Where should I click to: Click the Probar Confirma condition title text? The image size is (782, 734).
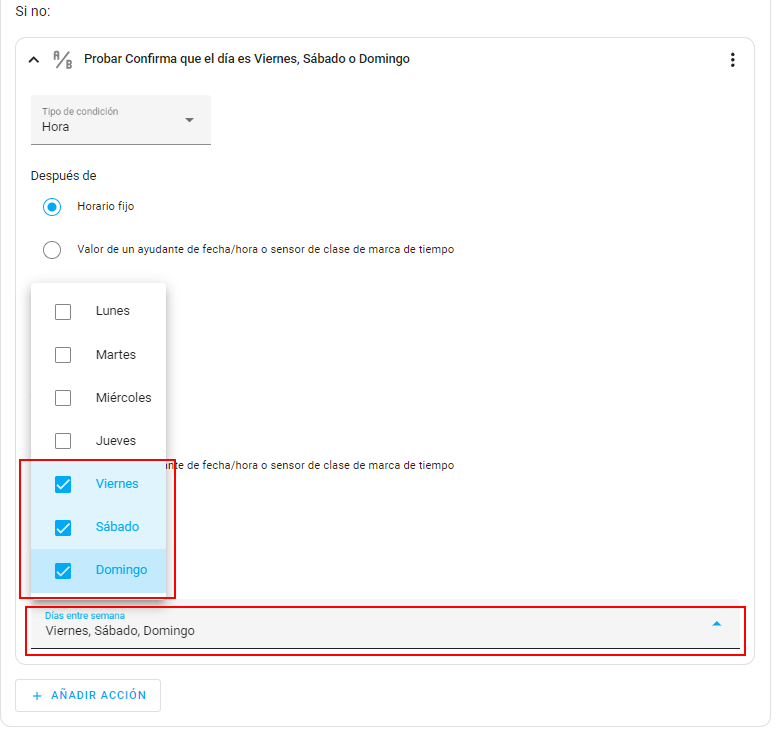[x=246, y=59]
